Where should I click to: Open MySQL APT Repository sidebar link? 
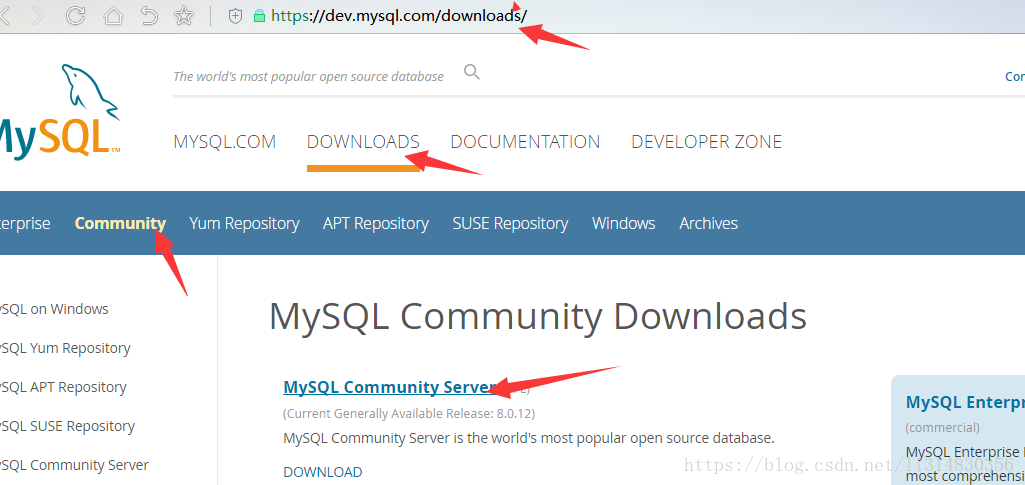coord(63,387)
